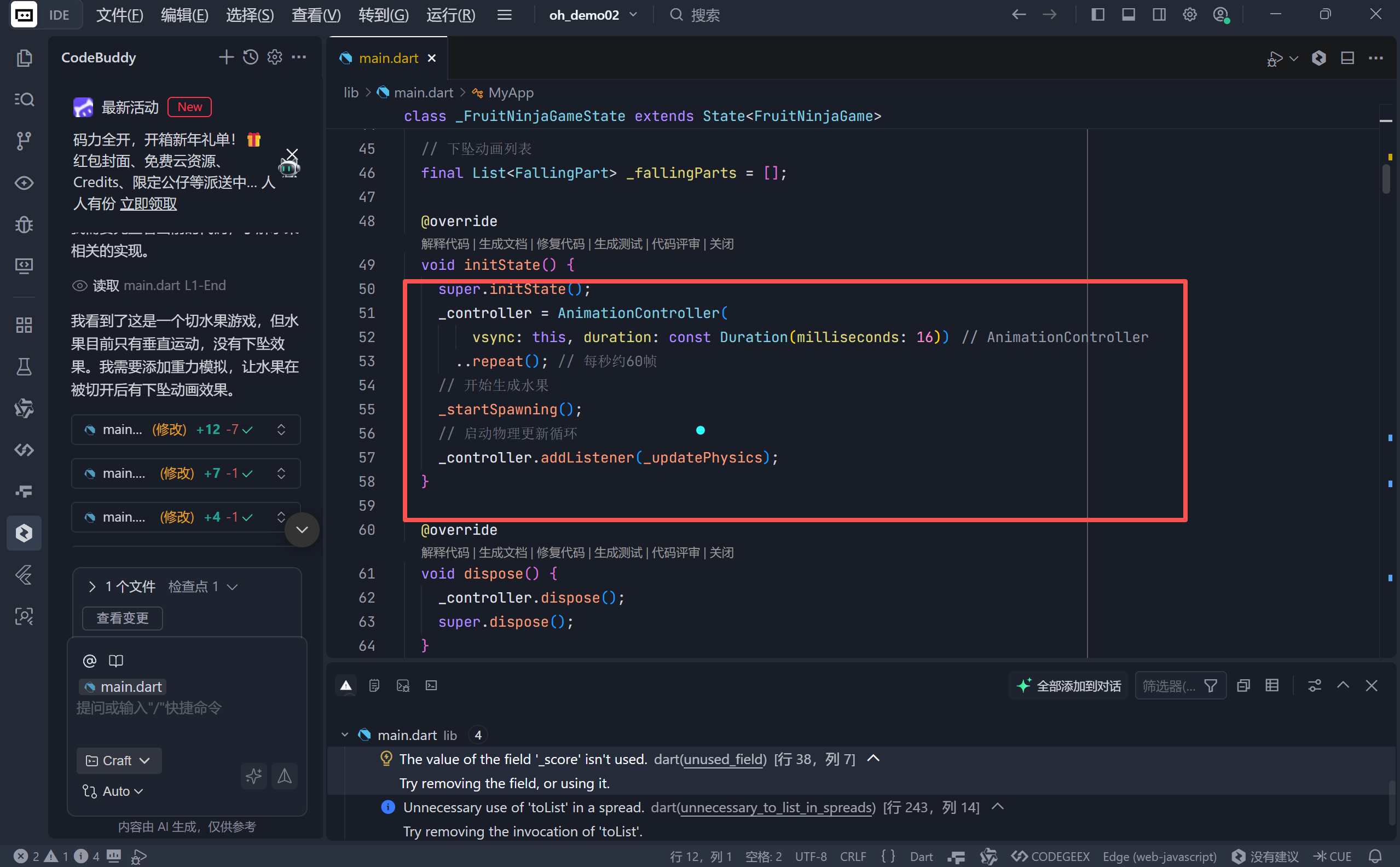
Task: Start a new CodeBuddy chat with plus icon
Action: (x=226, y=57)
